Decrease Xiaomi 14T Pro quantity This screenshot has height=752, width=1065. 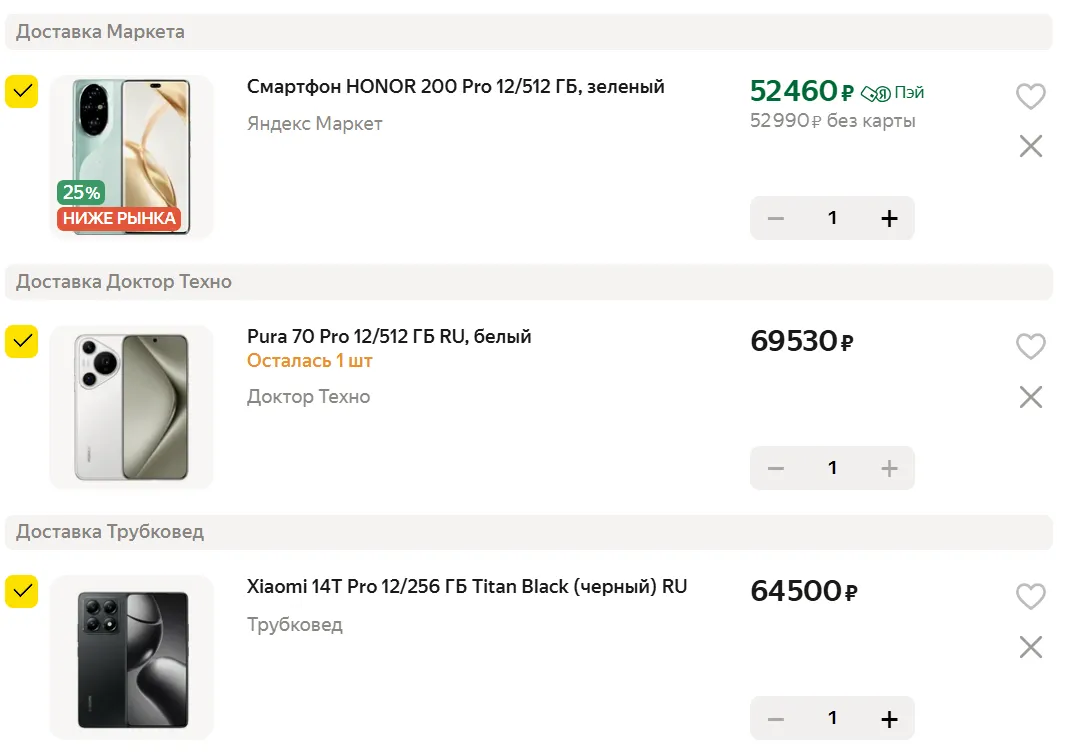tap(776, 718)
